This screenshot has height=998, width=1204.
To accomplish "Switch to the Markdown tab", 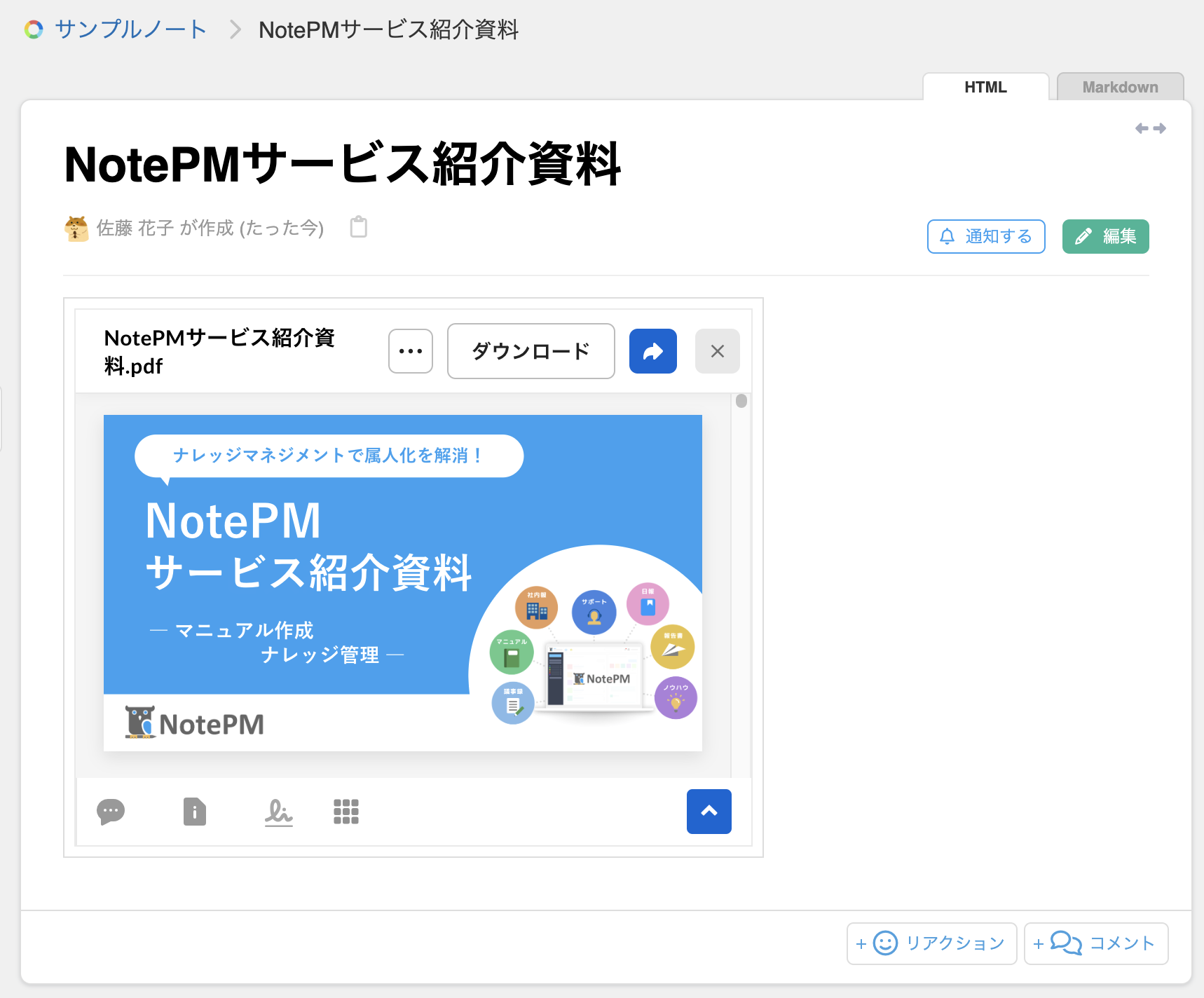I will 1120,87.
